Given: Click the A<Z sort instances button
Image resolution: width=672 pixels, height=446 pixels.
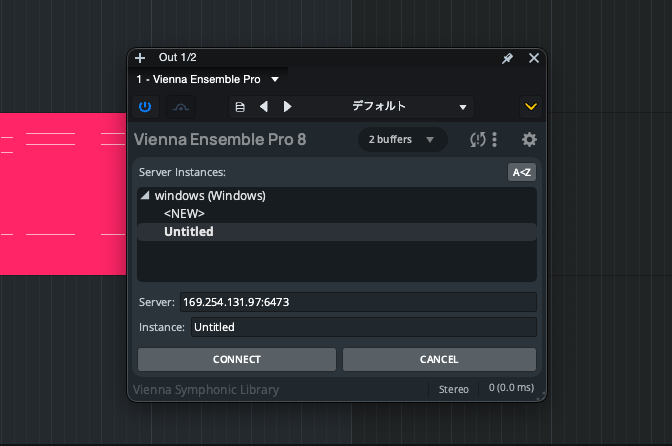Looking at the screenshot, I should click(522, 172).
